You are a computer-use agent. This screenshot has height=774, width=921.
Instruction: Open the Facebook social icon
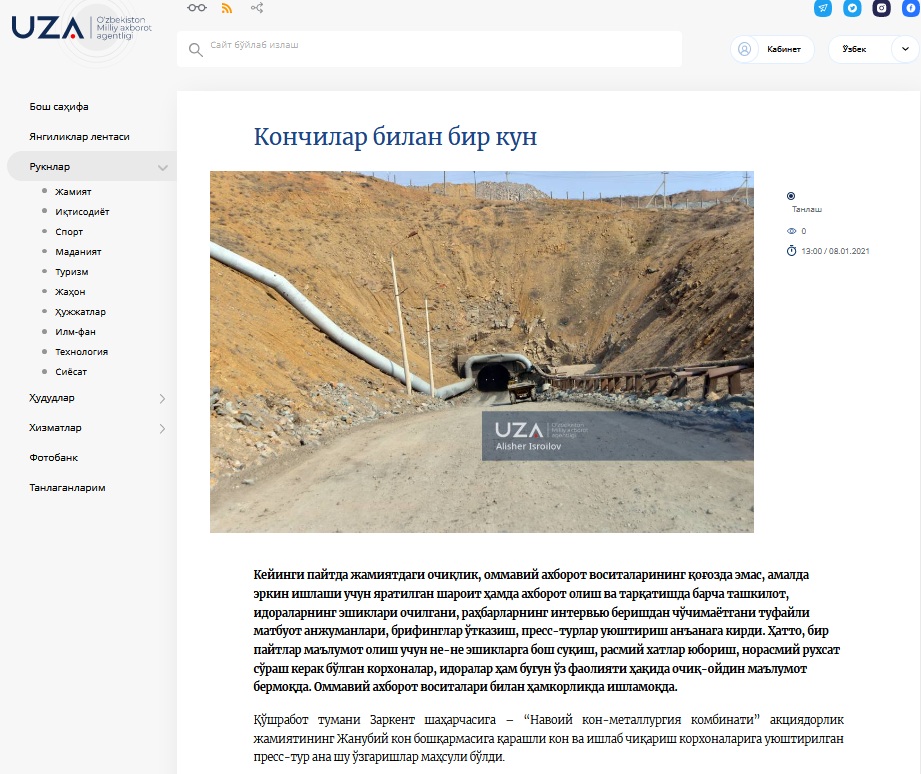(x=910, y=8)
